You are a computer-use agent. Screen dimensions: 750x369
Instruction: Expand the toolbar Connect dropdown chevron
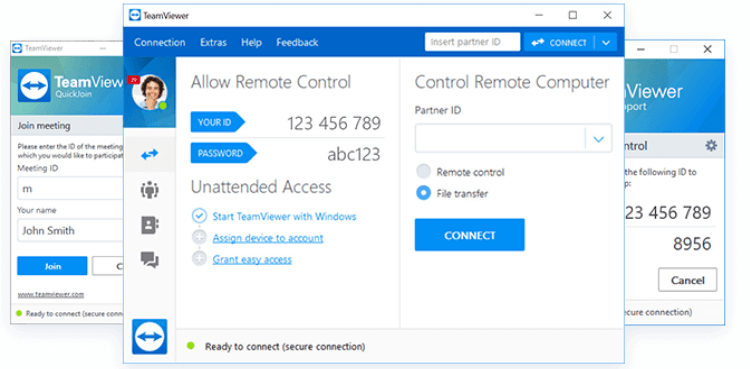(x=606, y=43)
